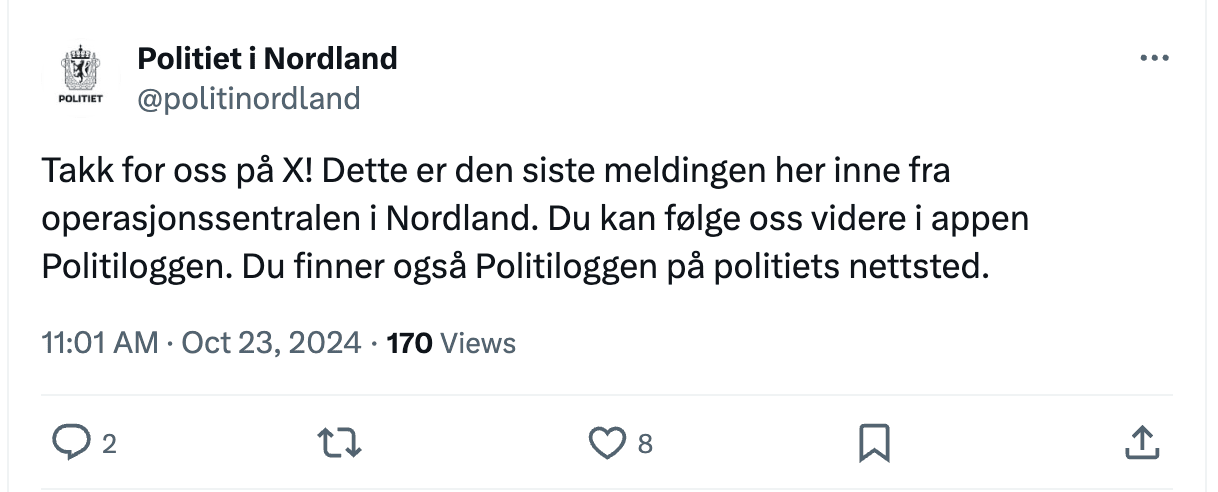Image resolution: width=1218 pixels, height=492 pixels.
Task: Open the Politiet i Nordland display name
Action: point(267,59)
